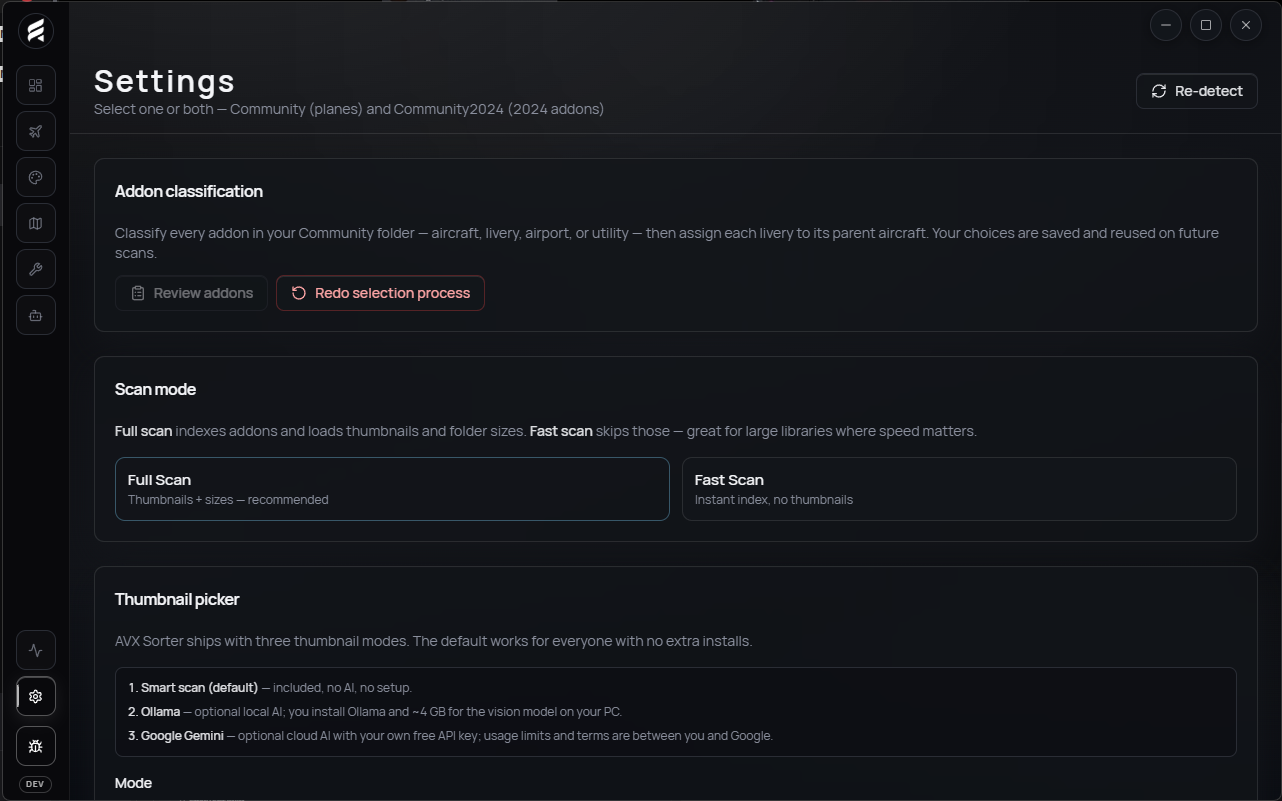1282x801 pixels.
Task: Click the DEV badge
Action: 35,784
